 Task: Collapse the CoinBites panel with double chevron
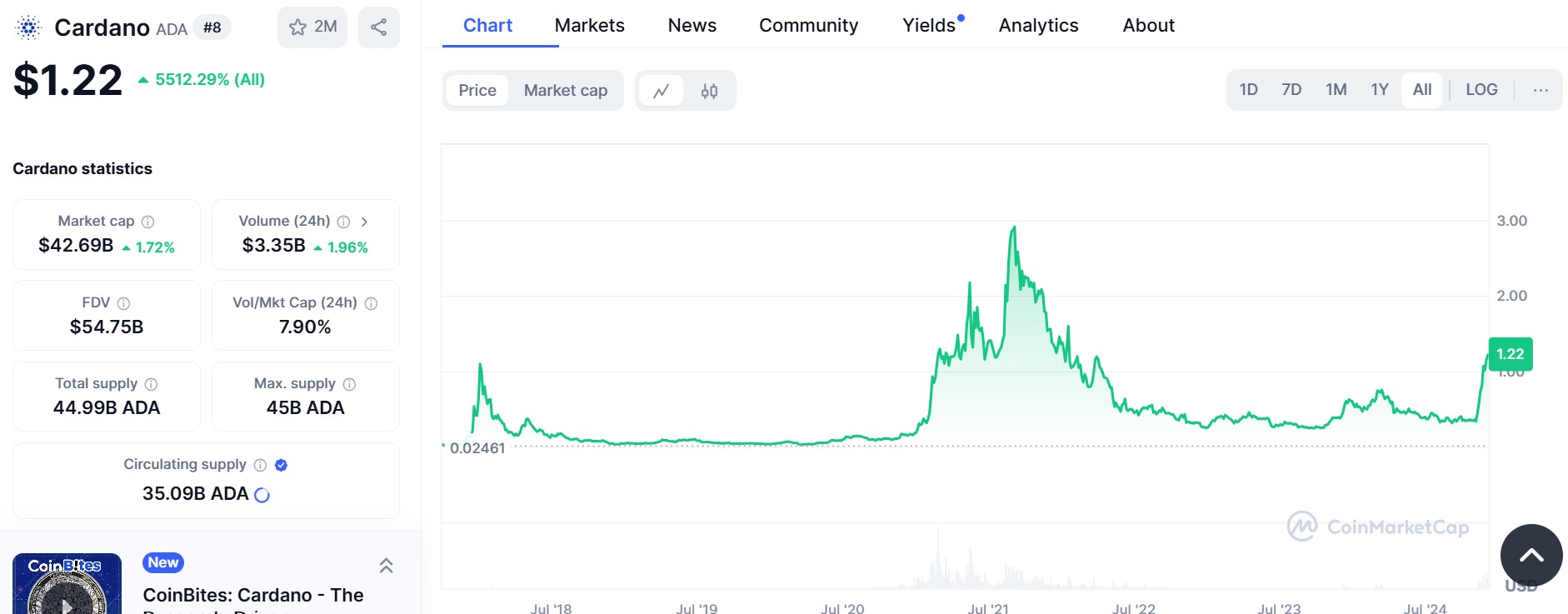pyautogui.click(x=386, y=566)
